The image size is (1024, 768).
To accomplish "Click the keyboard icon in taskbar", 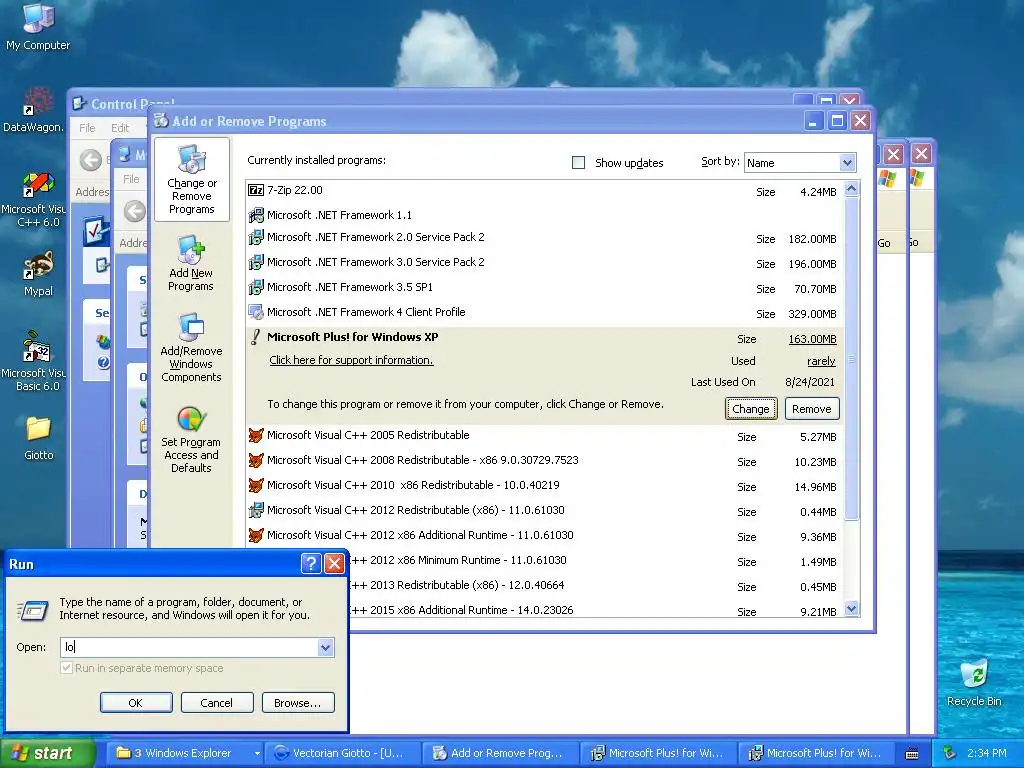I will 912,754.
